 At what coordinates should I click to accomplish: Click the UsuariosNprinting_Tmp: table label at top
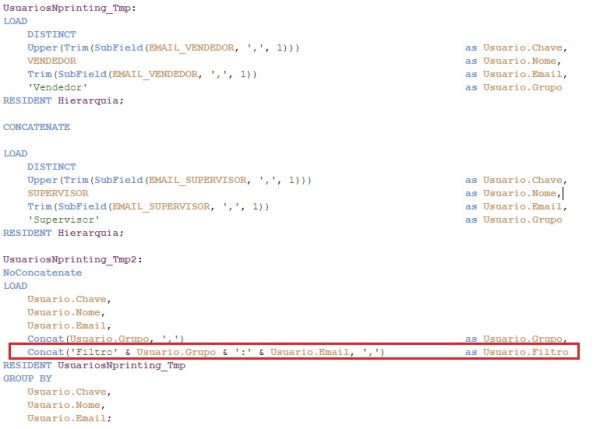tap(70, 7)
